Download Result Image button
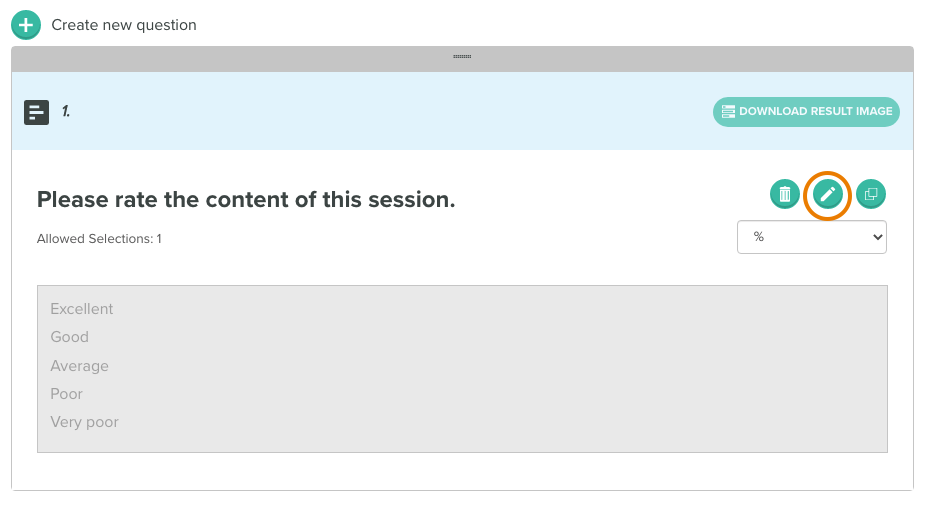Image resolution: width=931 pixels, height=506 pixels. 806,112
